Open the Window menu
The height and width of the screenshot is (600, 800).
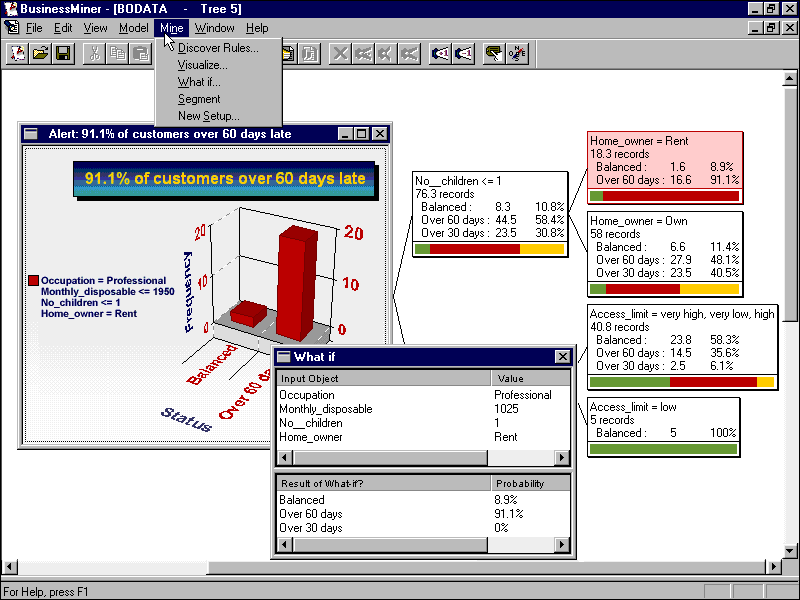click(214, 28)
